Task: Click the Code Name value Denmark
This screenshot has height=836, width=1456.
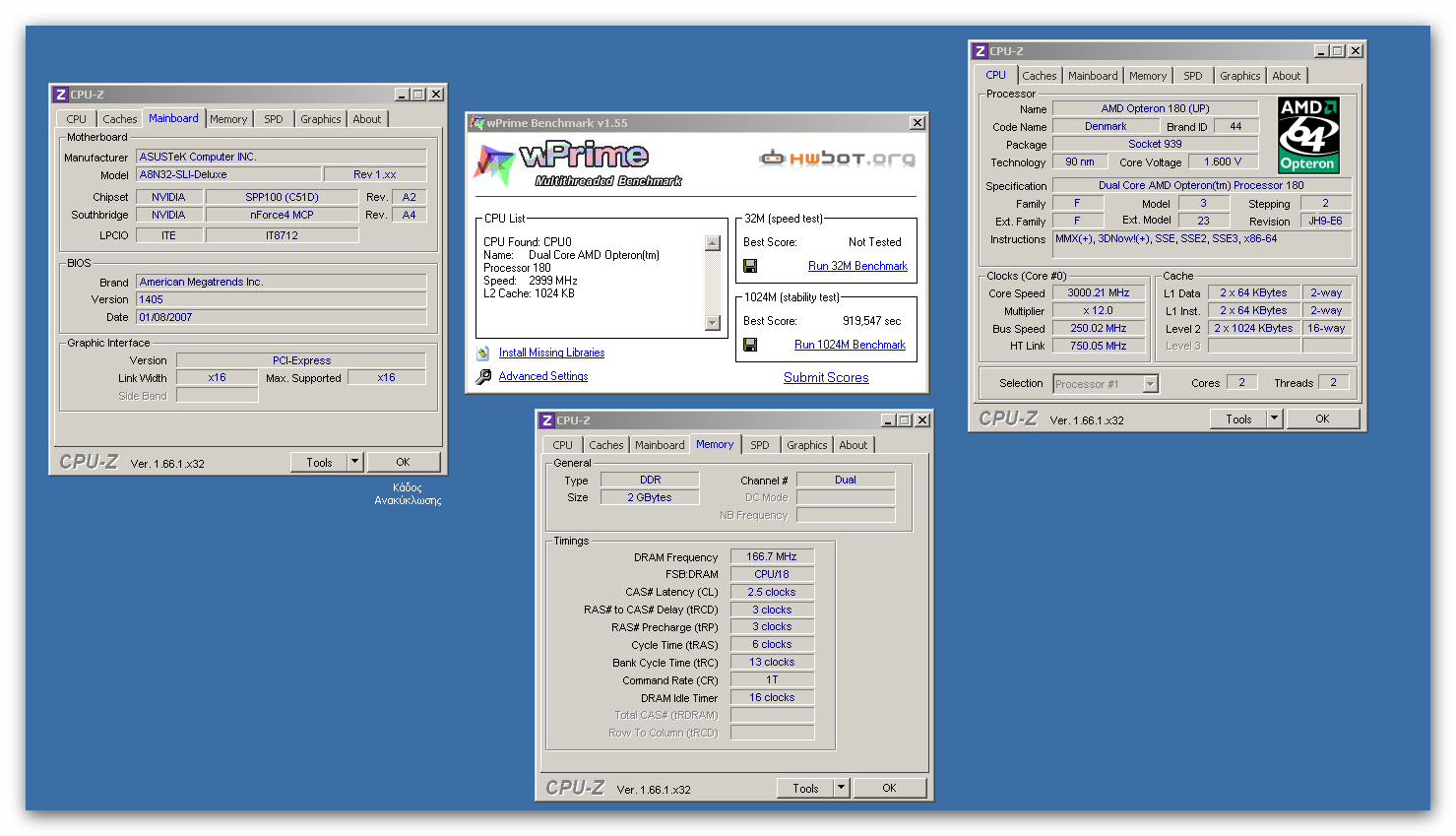Action: pyautogui.click(x=1106, y=126)
